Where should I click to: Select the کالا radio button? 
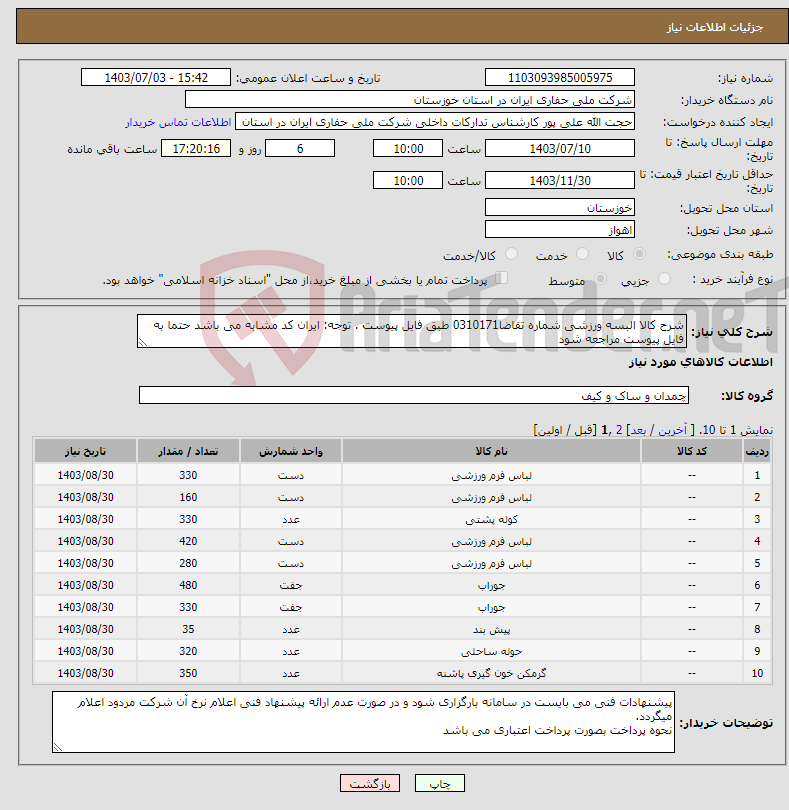click(x=639, y=254)
